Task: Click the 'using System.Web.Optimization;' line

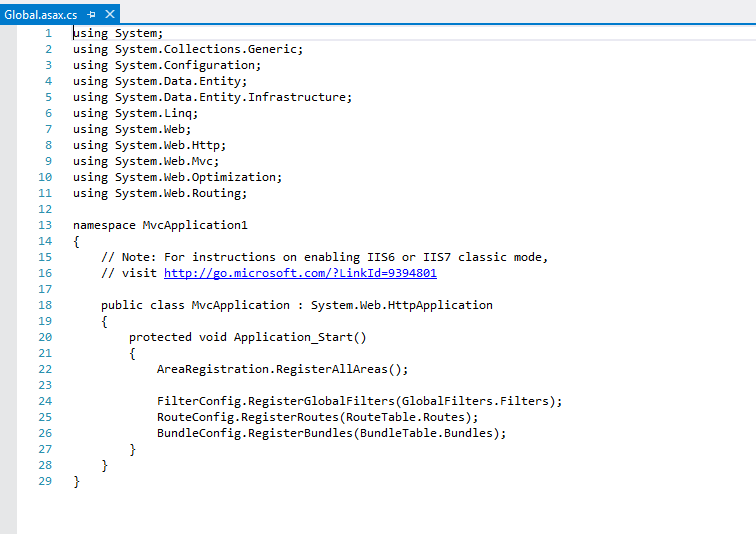Action: (x=177, y=177)
